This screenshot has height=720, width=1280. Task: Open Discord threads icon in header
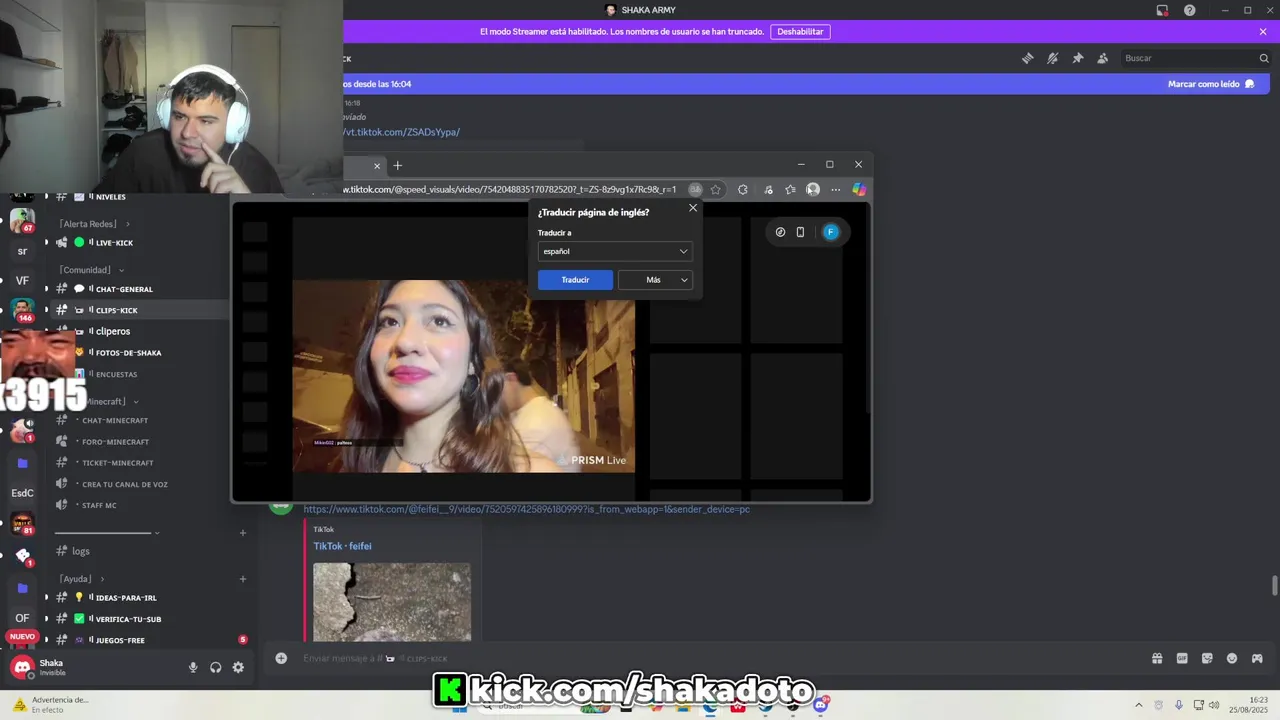pos(1027,58)
